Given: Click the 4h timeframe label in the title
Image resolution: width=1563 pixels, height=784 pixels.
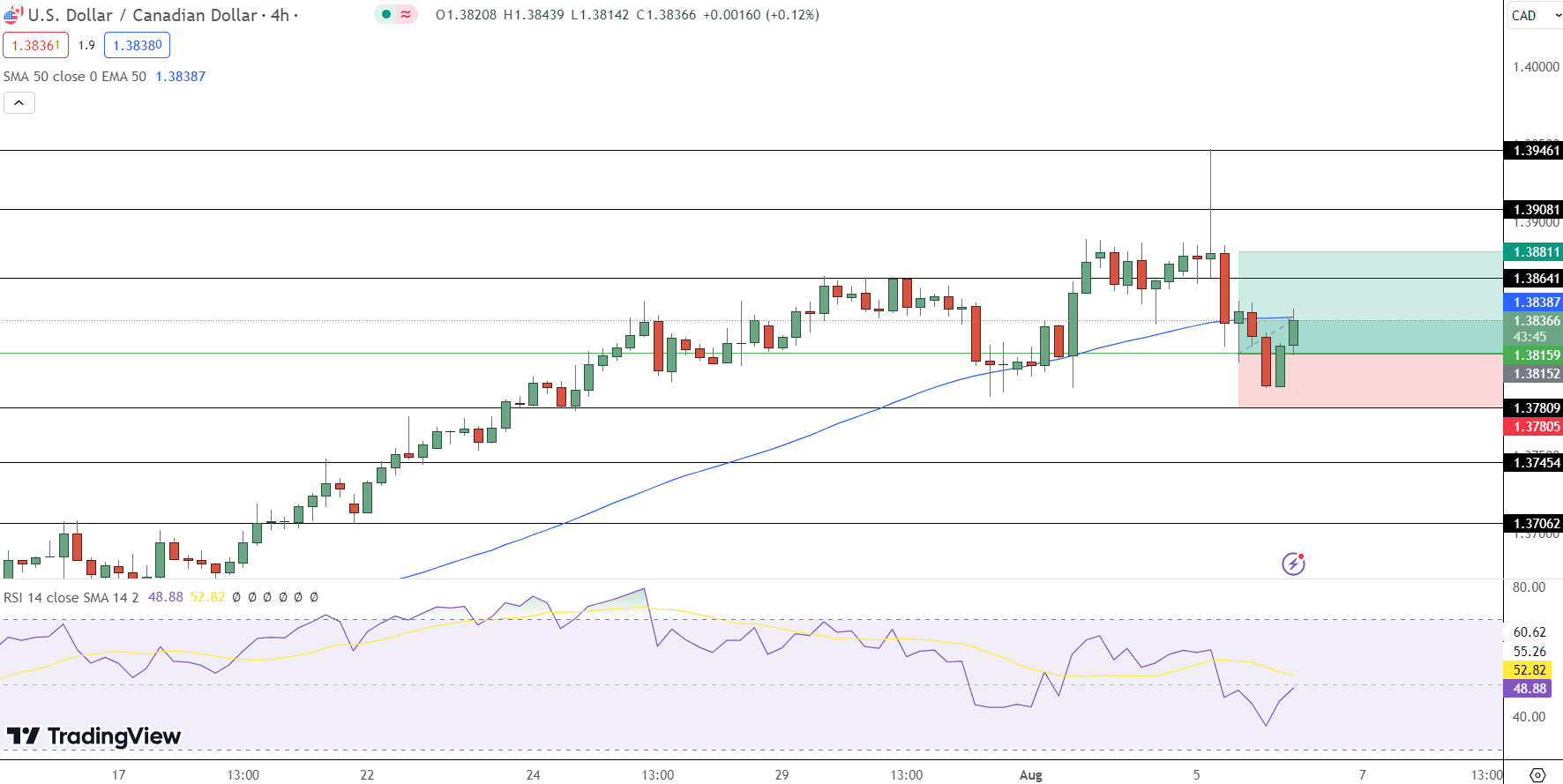Looking at the screenshot, I should (x=280, y=15).
